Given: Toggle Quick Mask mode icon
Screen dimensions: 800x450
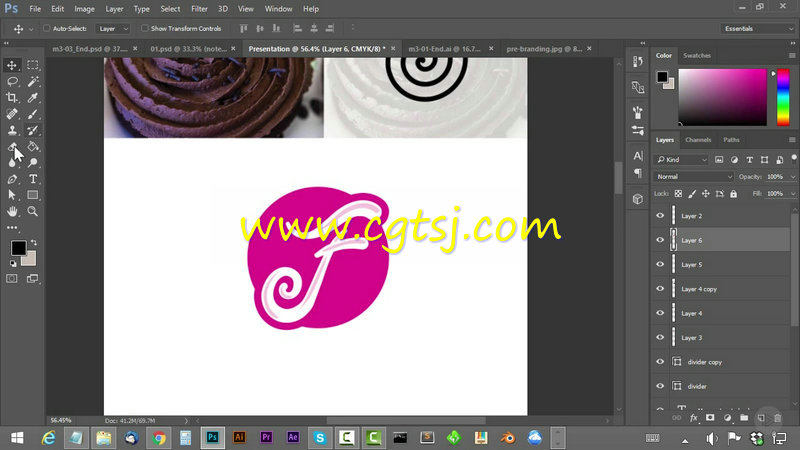Looking at the screenshot, I should [x=12, y=279].
